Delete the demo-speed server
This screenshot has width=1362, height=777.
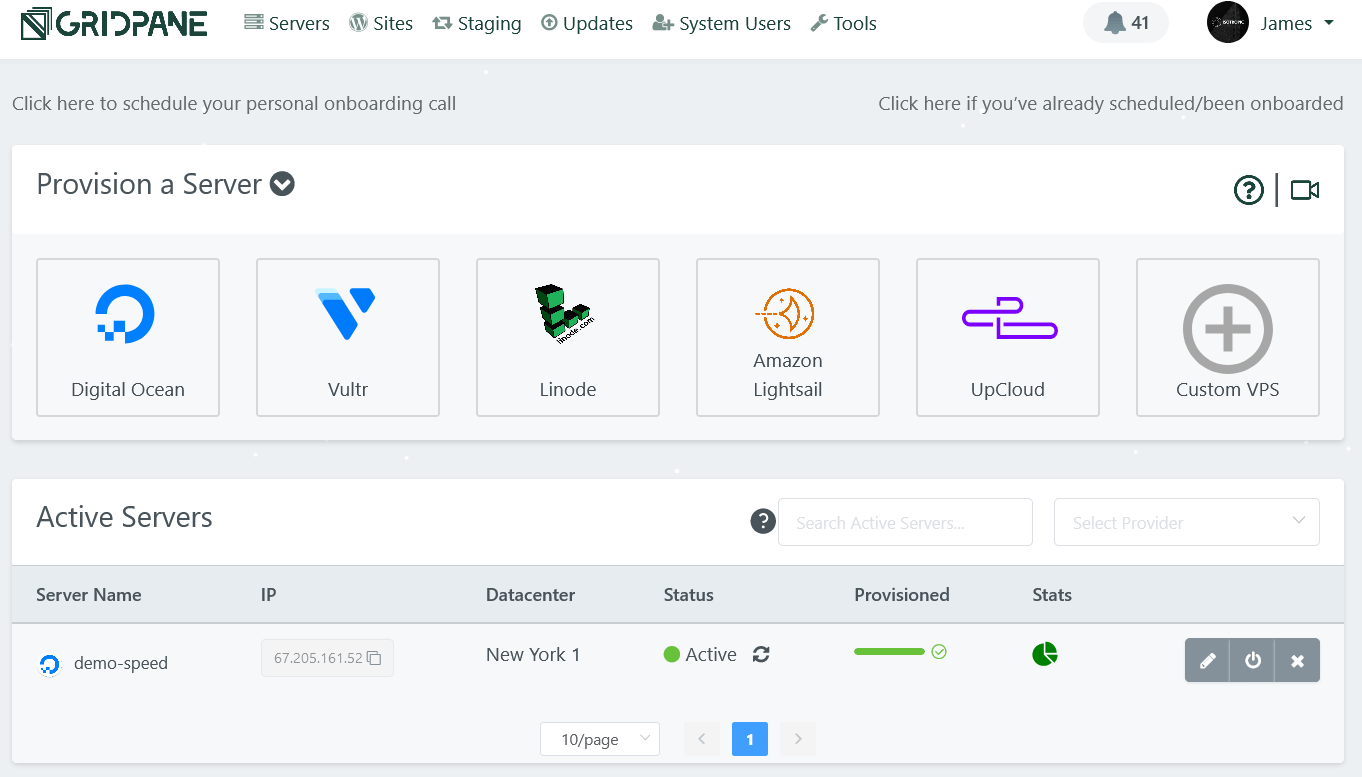pyautogui.click(x=1298, y=660)
